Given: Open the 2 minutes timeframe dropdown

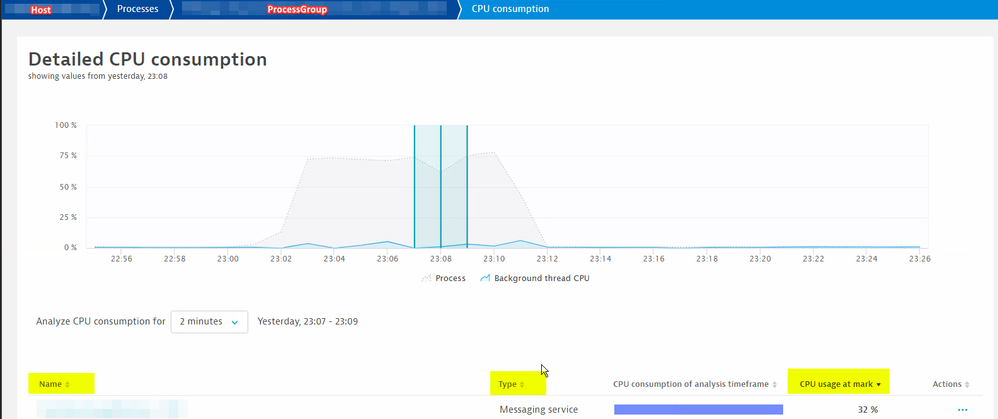Looking at the screenshot, I should tap(209, 322).
